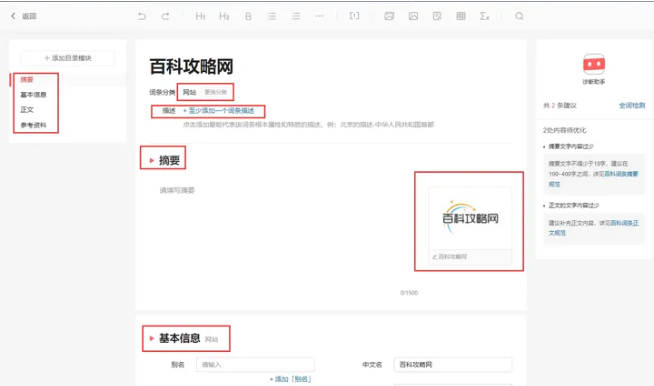Click the redo arrow in the toolbar

point(166,16)
